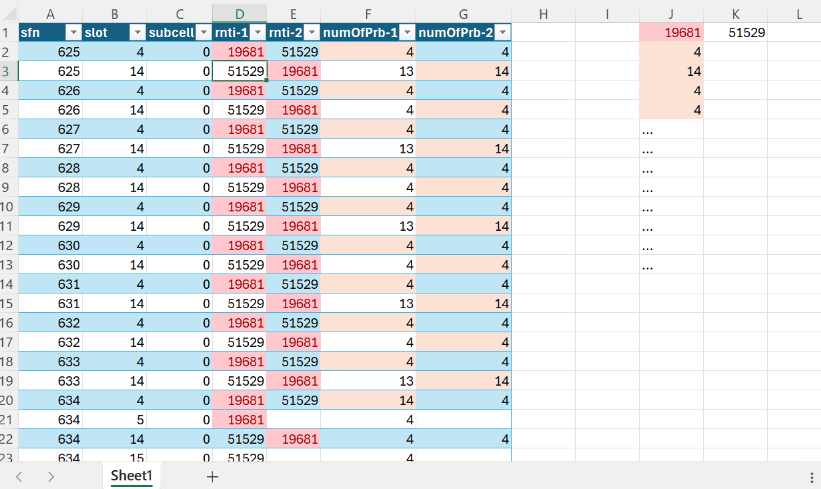Select cell C11 with subcell 0
The width and height of the screenshot is (821, 489).
point(179,226)
